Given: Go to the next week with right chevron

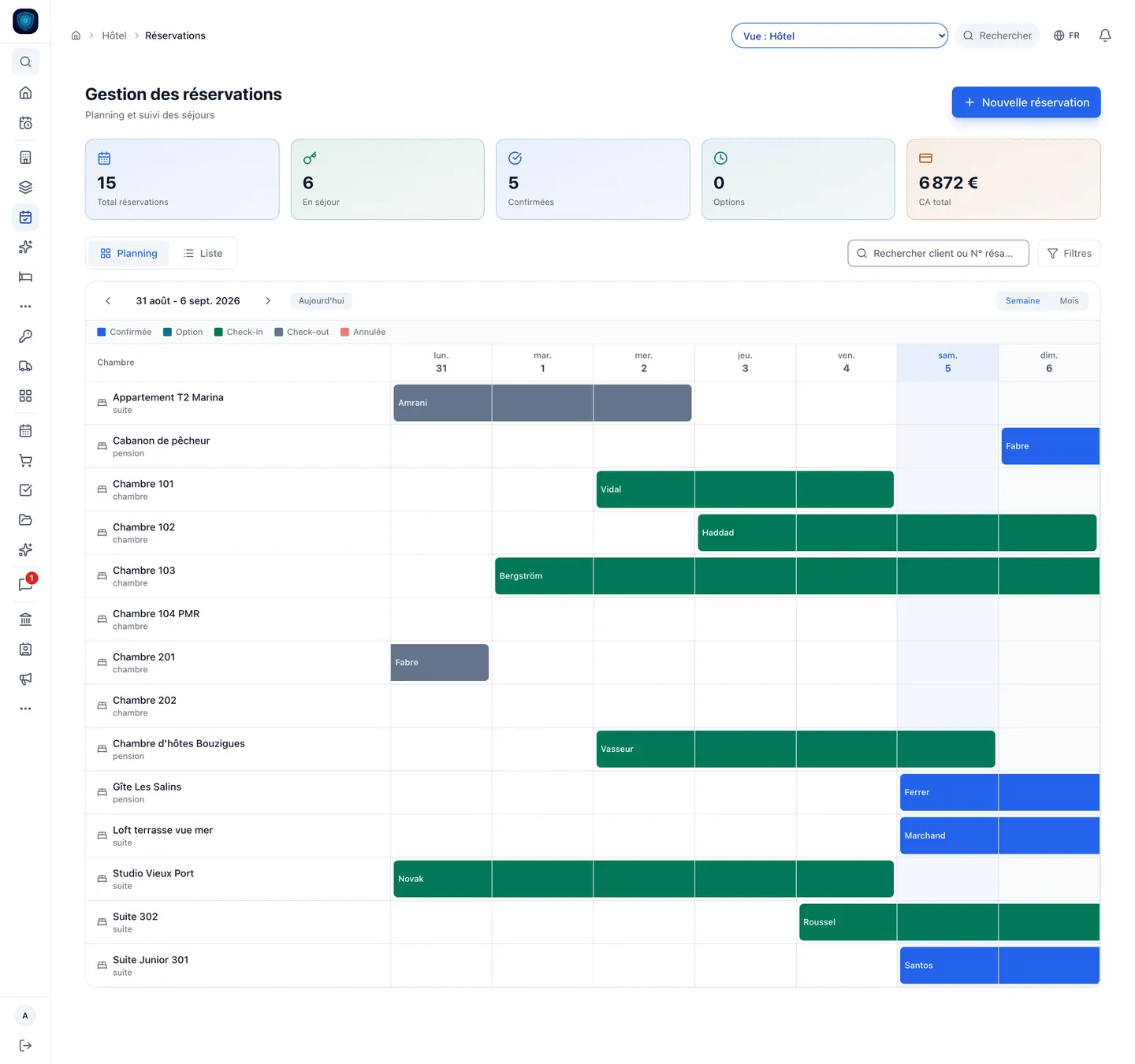Looking at the screenshot, I should coord(268,301).
